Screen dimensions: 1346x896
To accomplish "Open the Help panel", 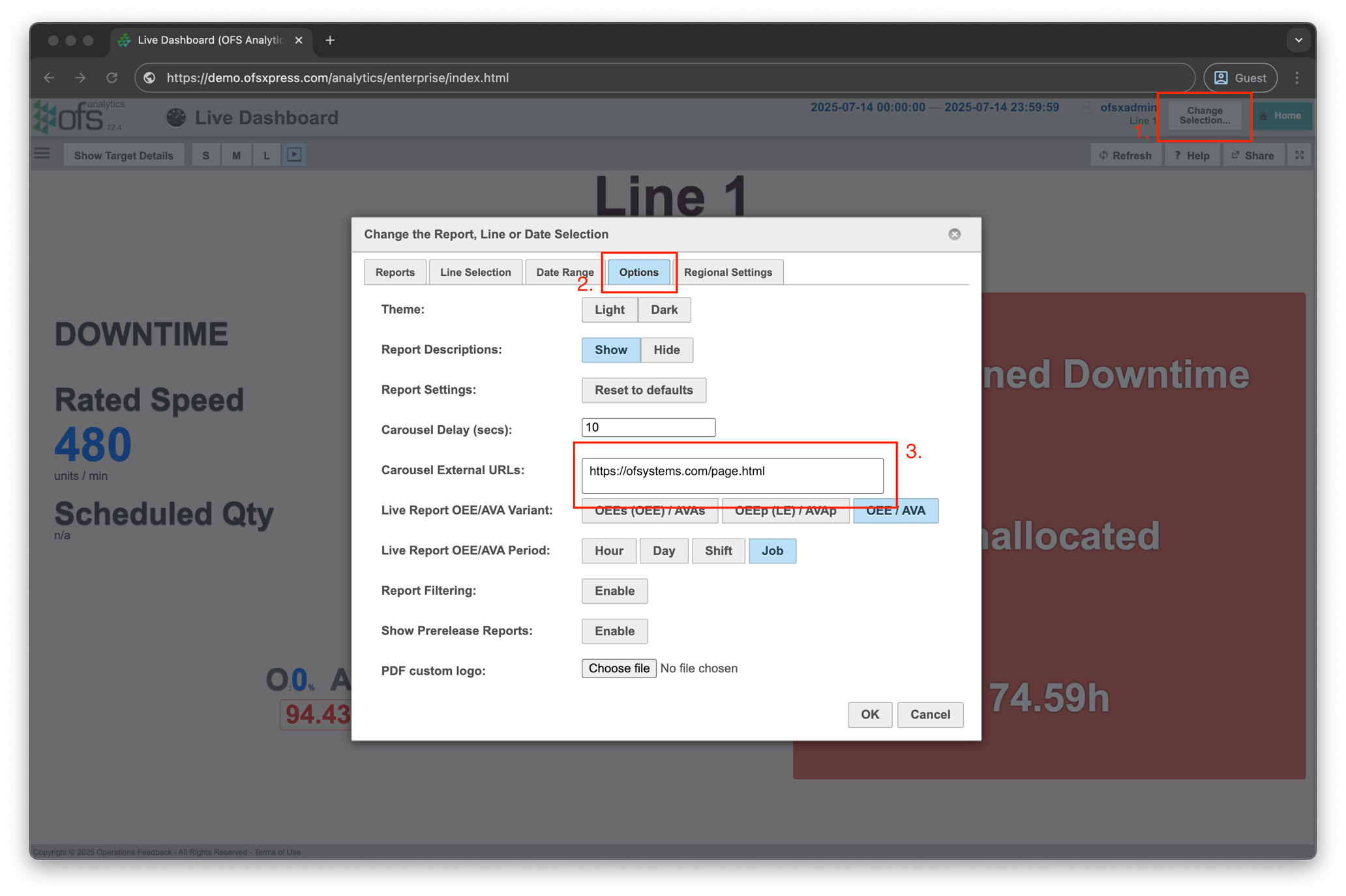I will tap(1192, 155).
